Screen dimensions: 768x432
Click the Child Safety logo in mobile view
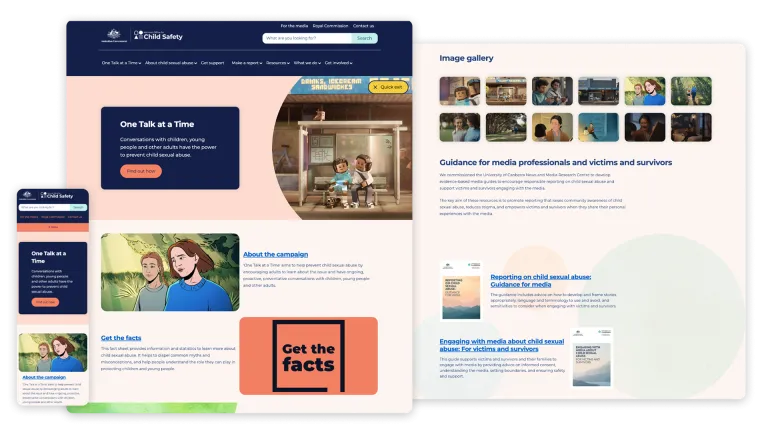click(57, 195)
